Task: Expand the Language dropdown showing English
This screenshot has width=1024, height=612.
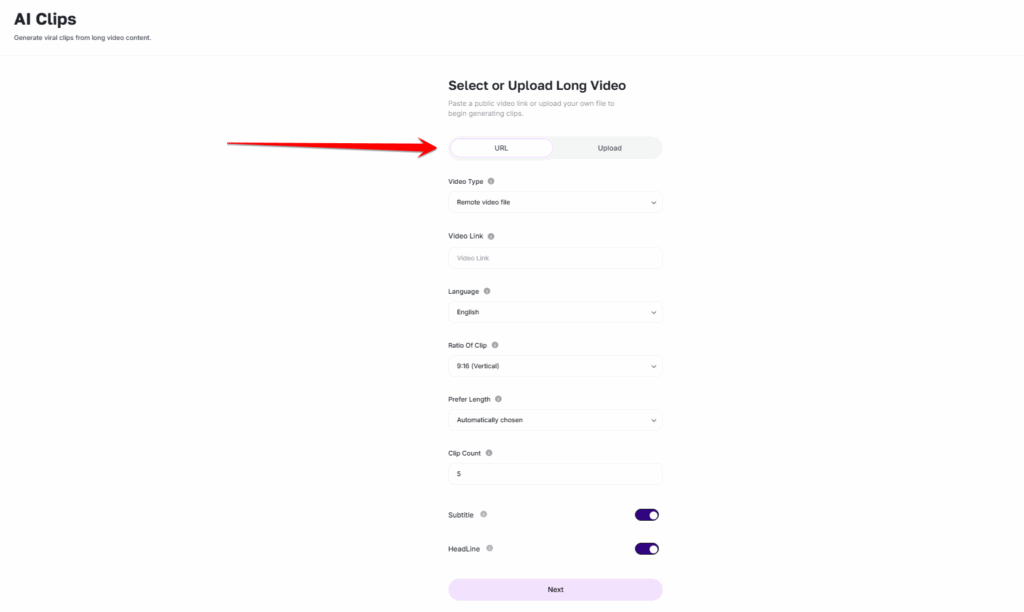Action: [555, 312]
